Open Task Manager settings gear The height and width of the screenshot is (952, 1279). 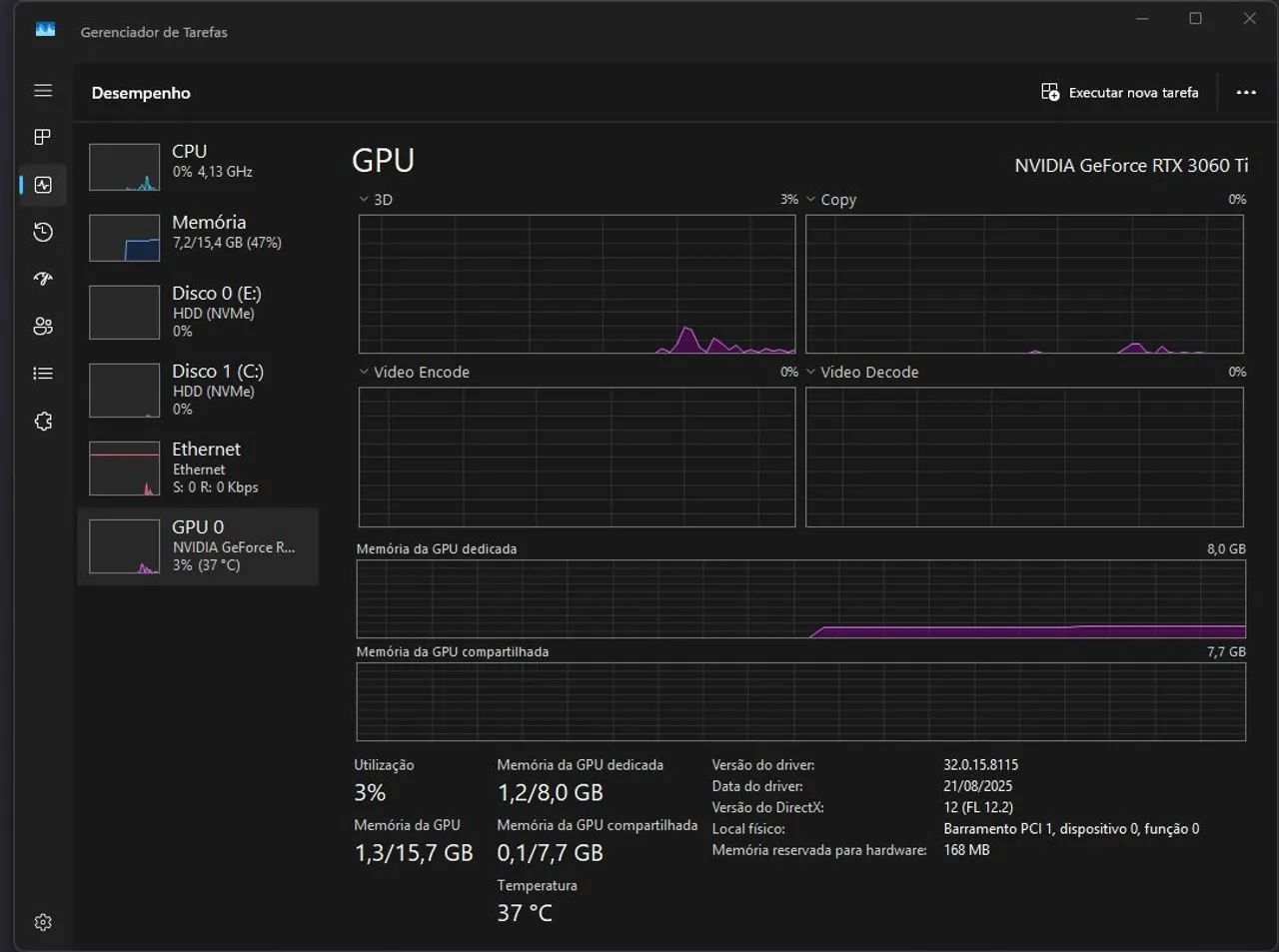point(43,922)
